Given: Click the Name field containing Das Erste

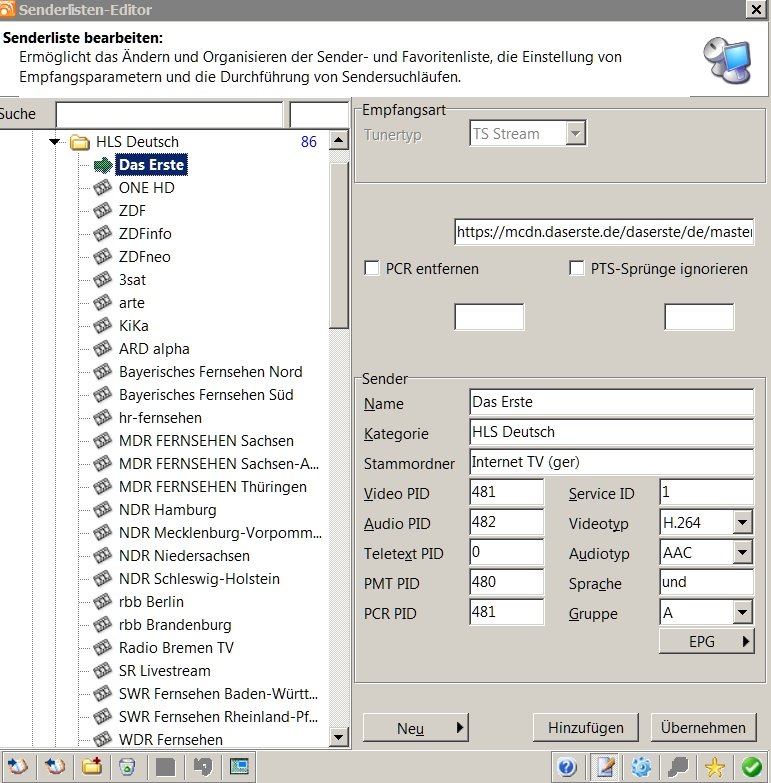Looking at the screenshot, I should [611, 402].
